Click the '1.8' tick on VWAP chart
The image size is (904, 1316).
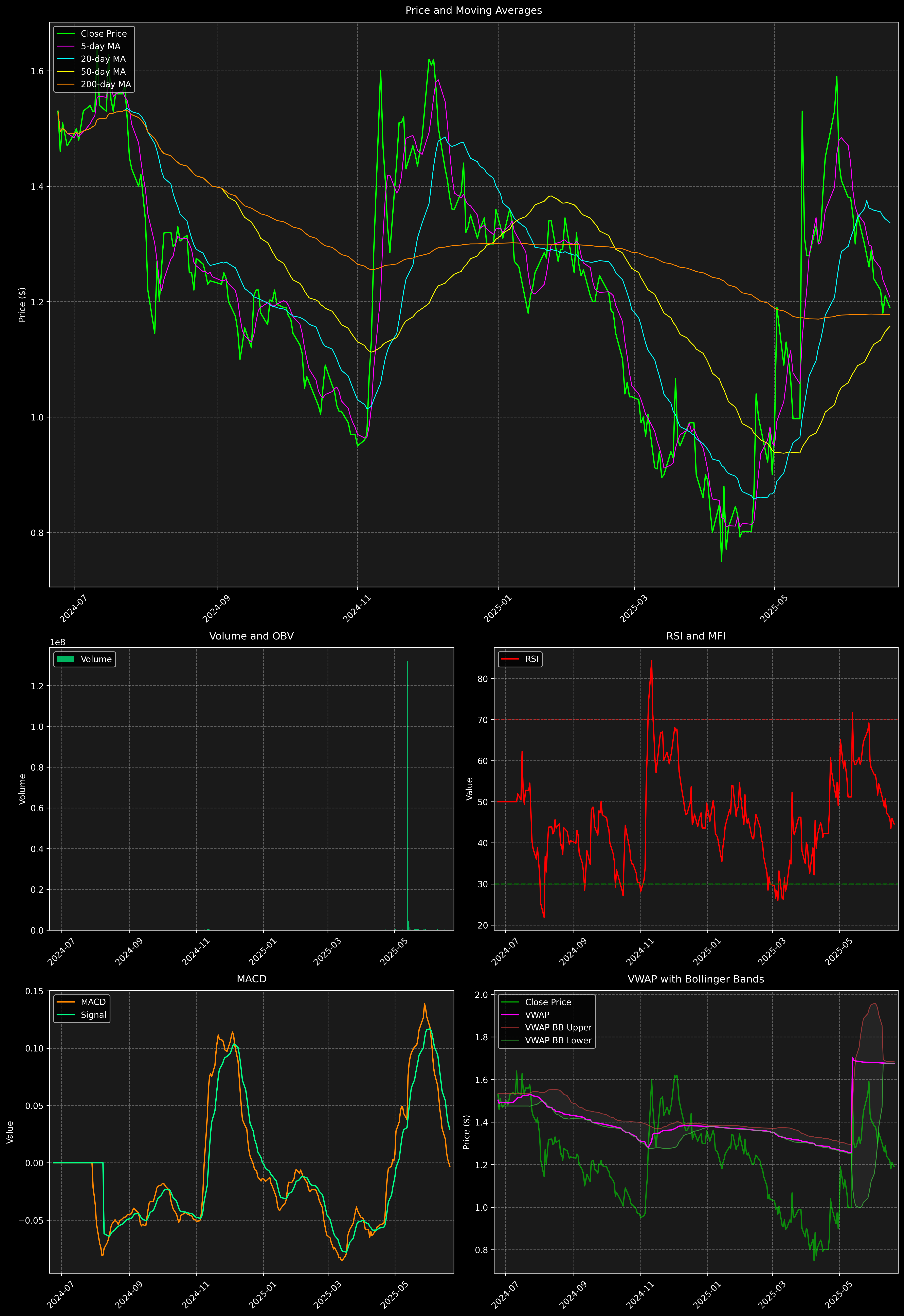tap(482, 1037)
